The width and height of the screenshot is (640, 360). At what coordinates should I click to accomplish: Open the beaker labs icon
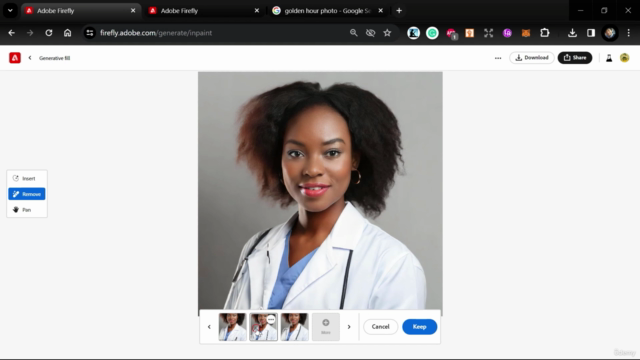609,58
